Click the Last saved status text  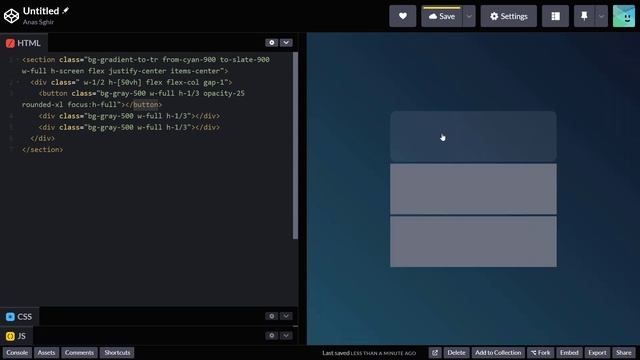[x=369, y=353]
